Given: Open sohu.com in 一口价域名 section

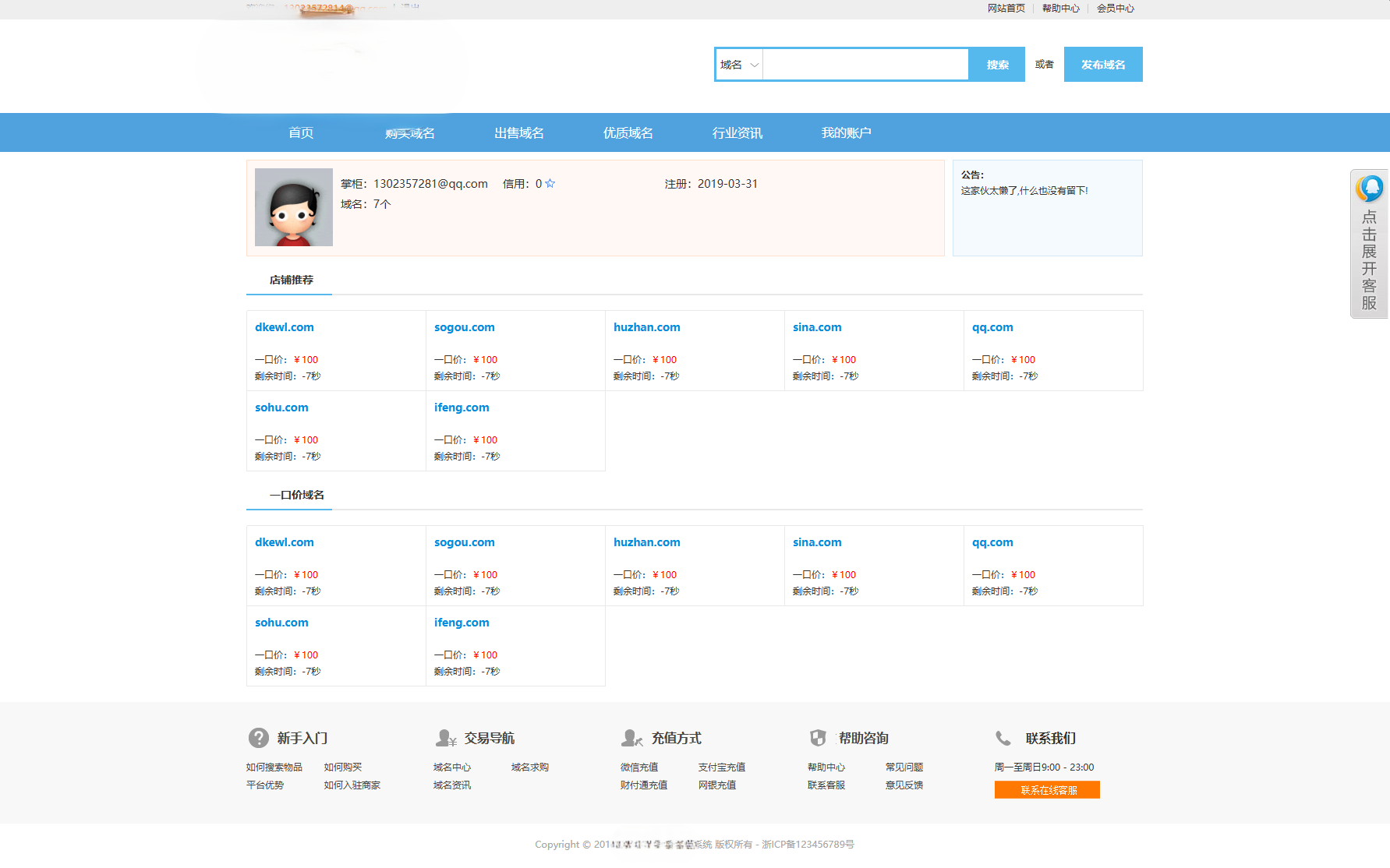Looking at the screenshot, I should 281,623.
